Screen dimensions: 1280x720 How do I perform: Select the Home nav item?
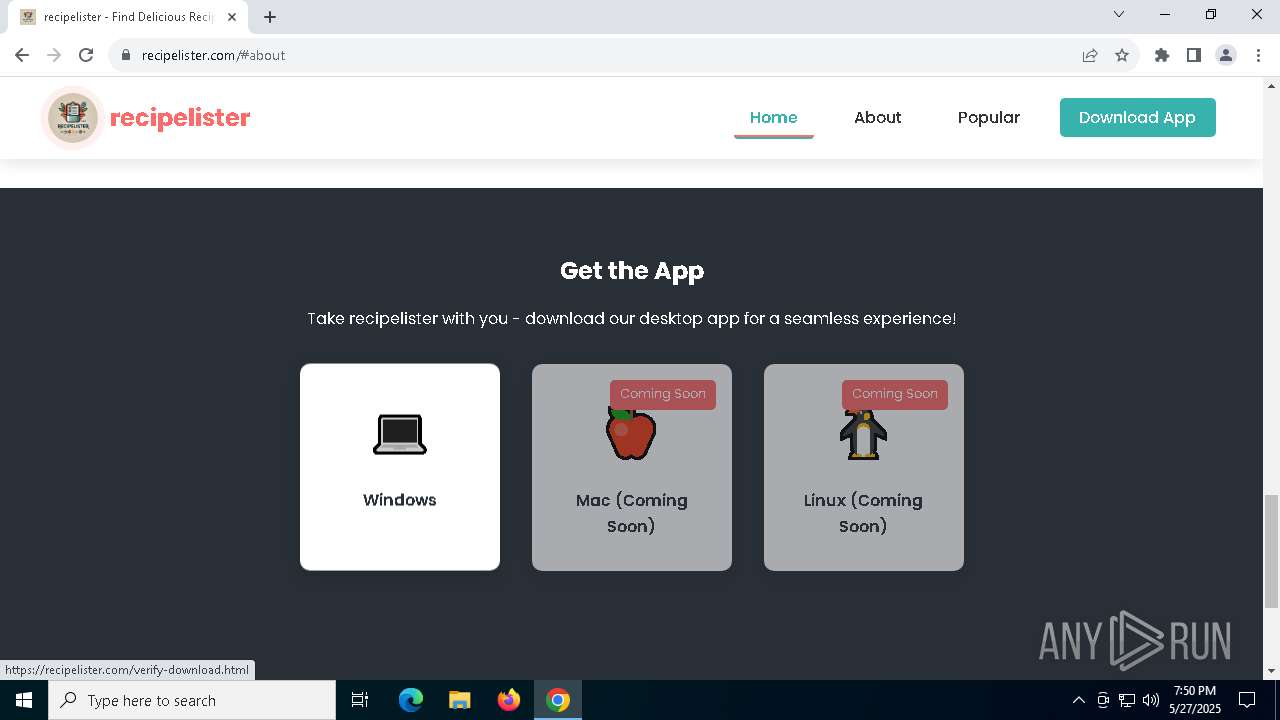point(774,117)
